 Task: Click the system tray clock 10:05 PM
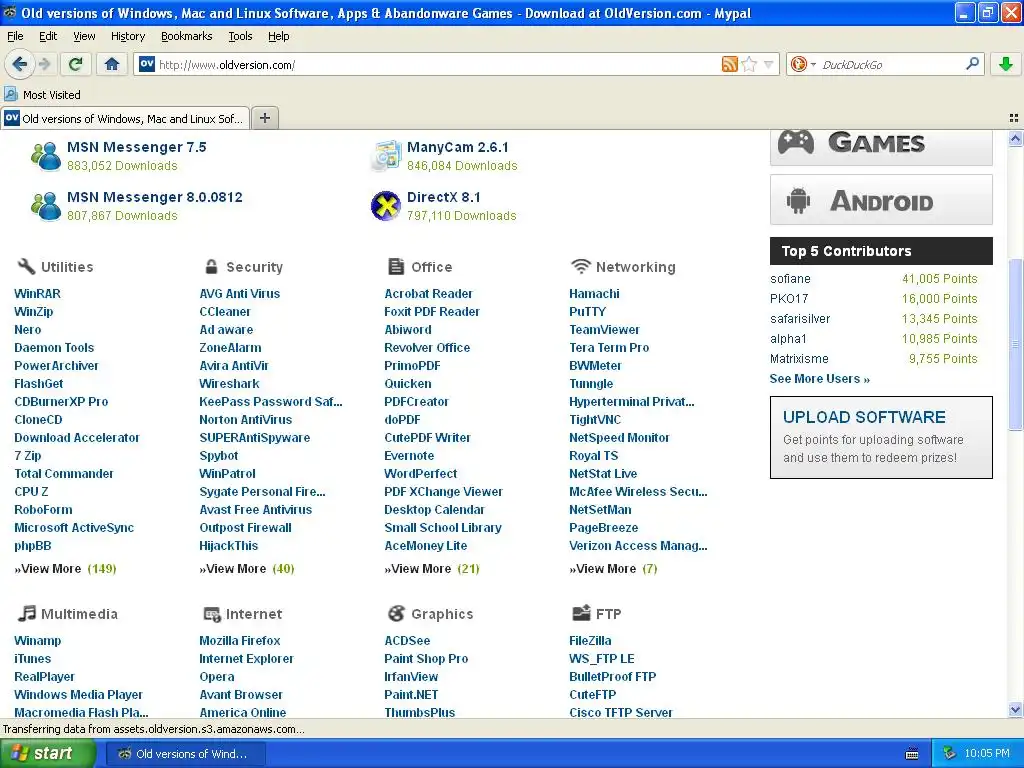(987, 754)
